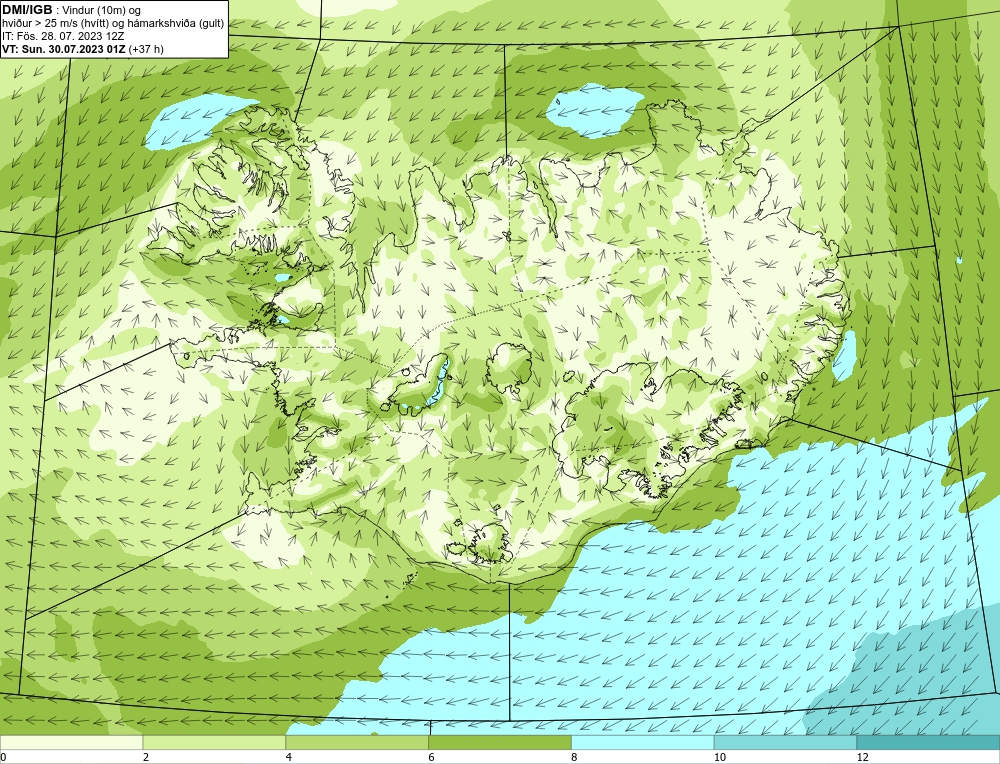Image resolution: width=1000 pixels, height=764 pixels.
Task: Click the legend scale label '0'
Action: tap(3, 757)
